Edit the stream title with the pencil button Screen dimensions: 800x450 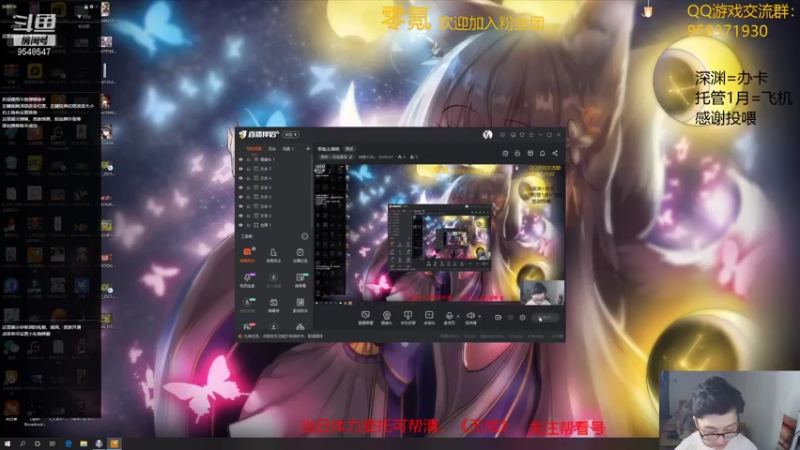[x=351, y=157]
